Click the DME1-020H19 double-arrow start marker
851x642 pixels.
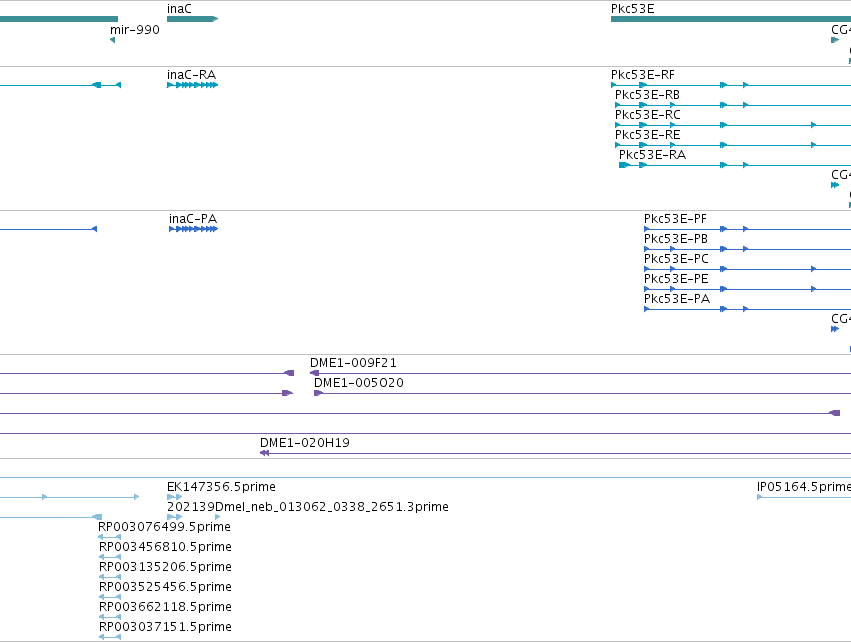pyautogui.click(x=264, y=454)
